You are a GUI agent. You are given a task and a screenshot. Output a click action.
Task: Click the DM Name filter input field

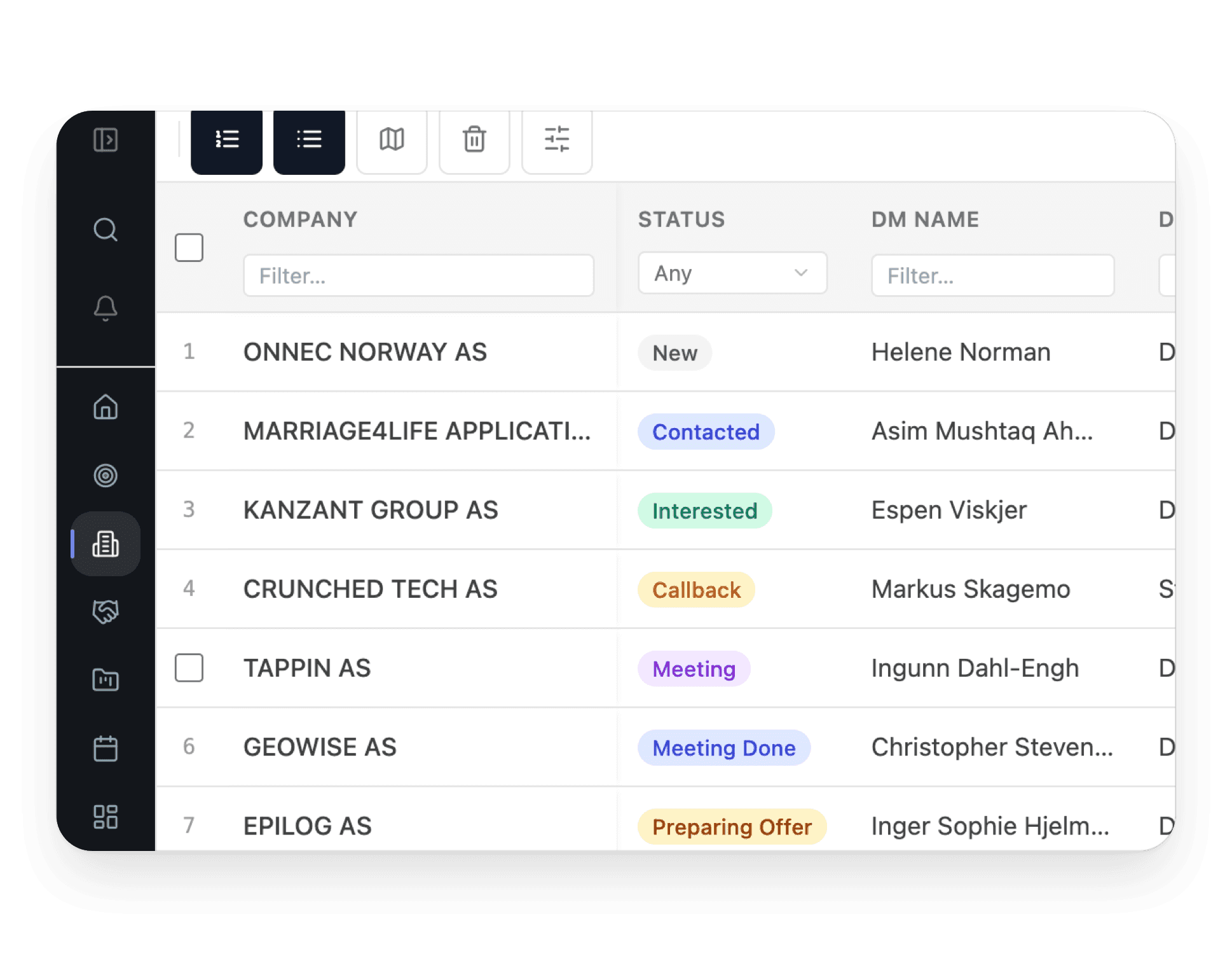click(992, 275)
